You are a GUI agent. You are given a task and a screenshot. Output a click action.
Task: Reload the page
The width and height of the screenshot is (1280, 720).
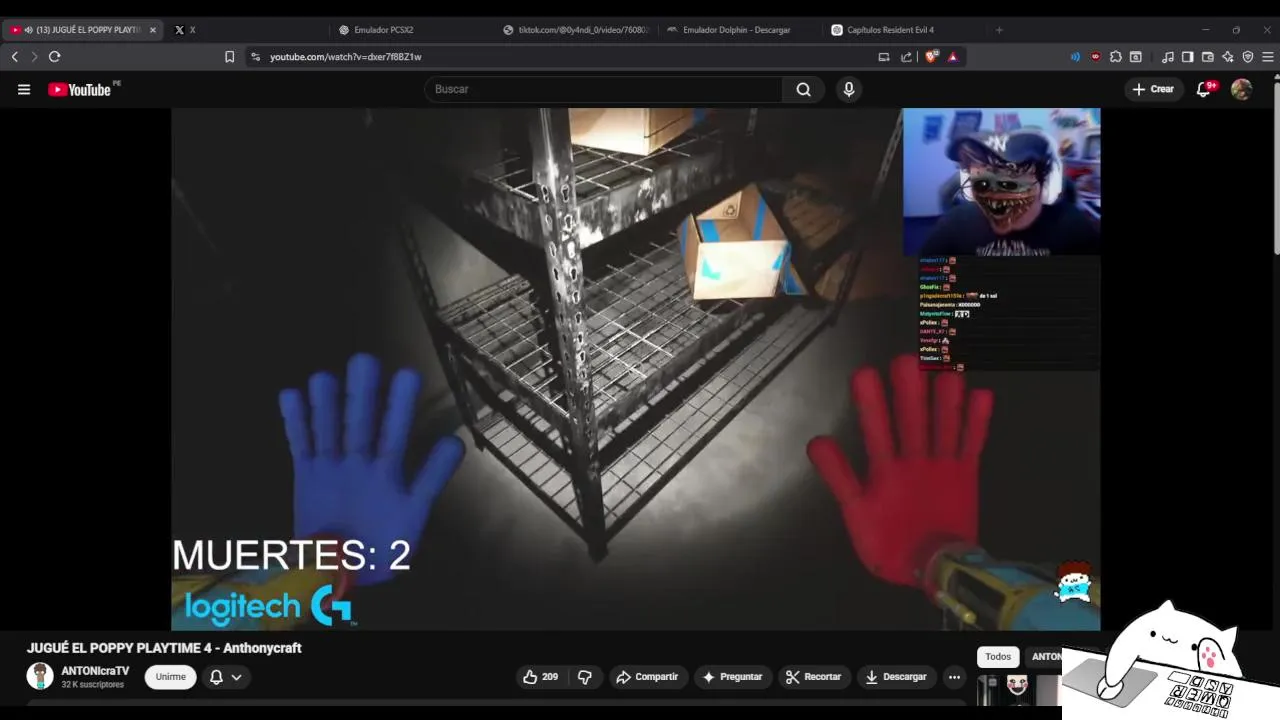(55, 57)
